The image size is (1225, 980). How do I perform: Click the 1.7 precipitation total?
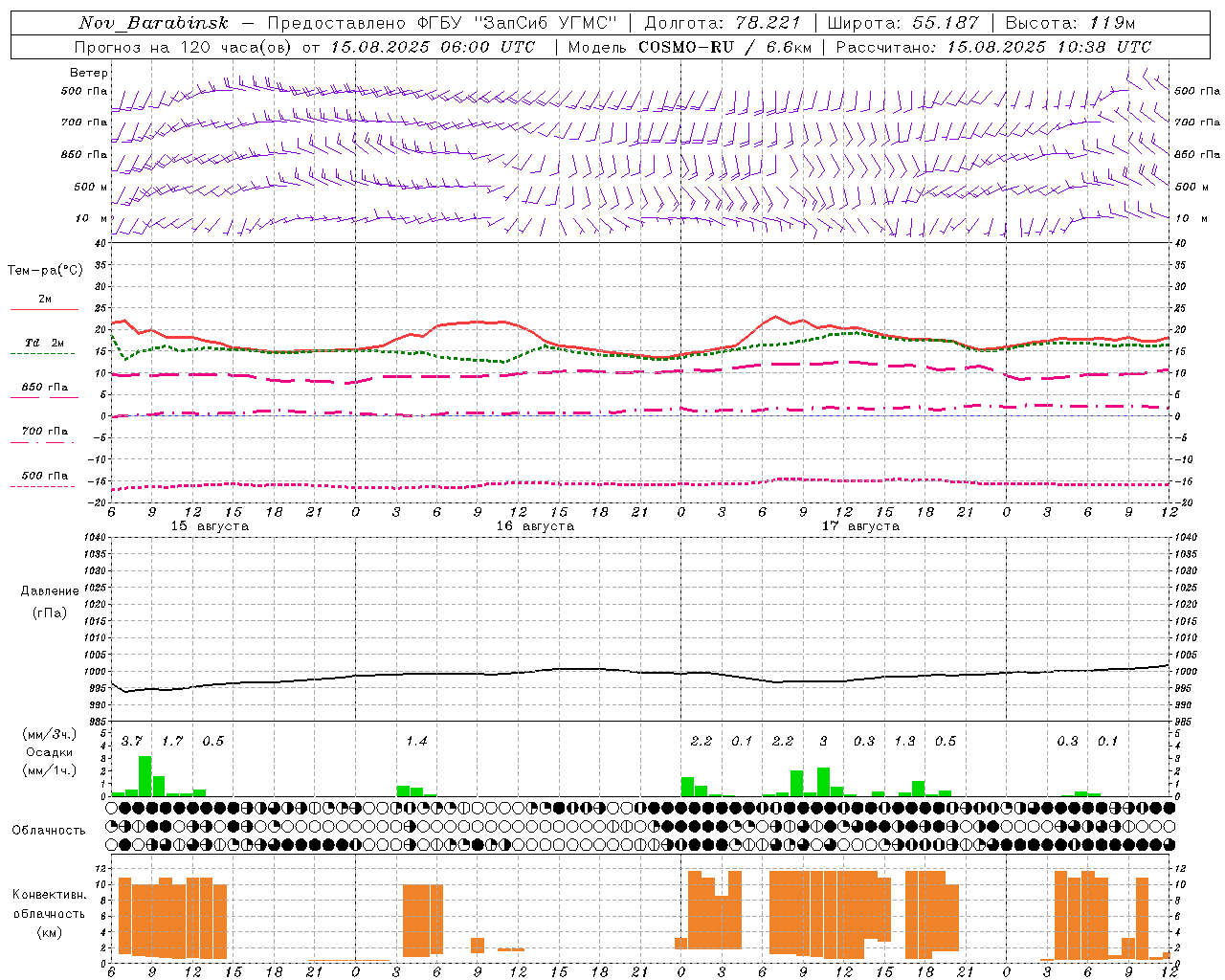pyautogui.click(x=172, y=741)
